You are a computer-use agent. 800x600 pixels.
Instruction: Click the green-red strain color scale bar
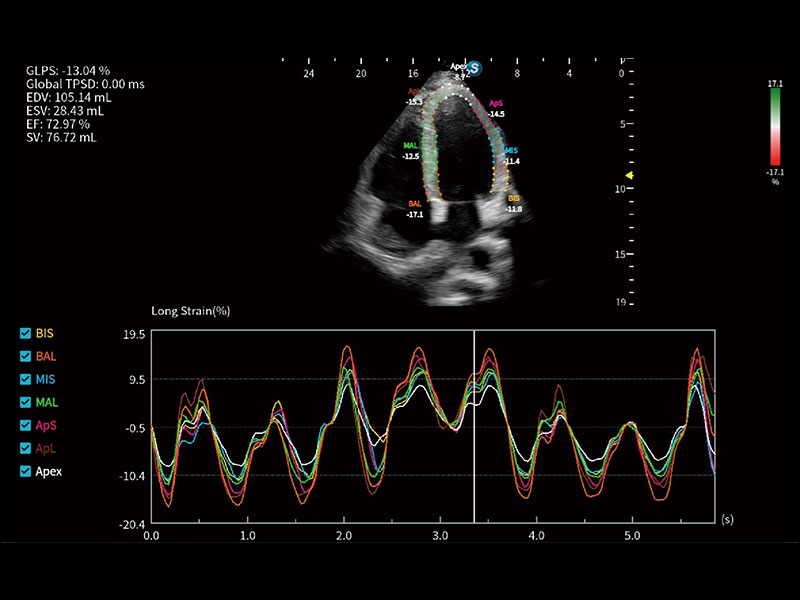pyautogui.click(x=773, y=132)
